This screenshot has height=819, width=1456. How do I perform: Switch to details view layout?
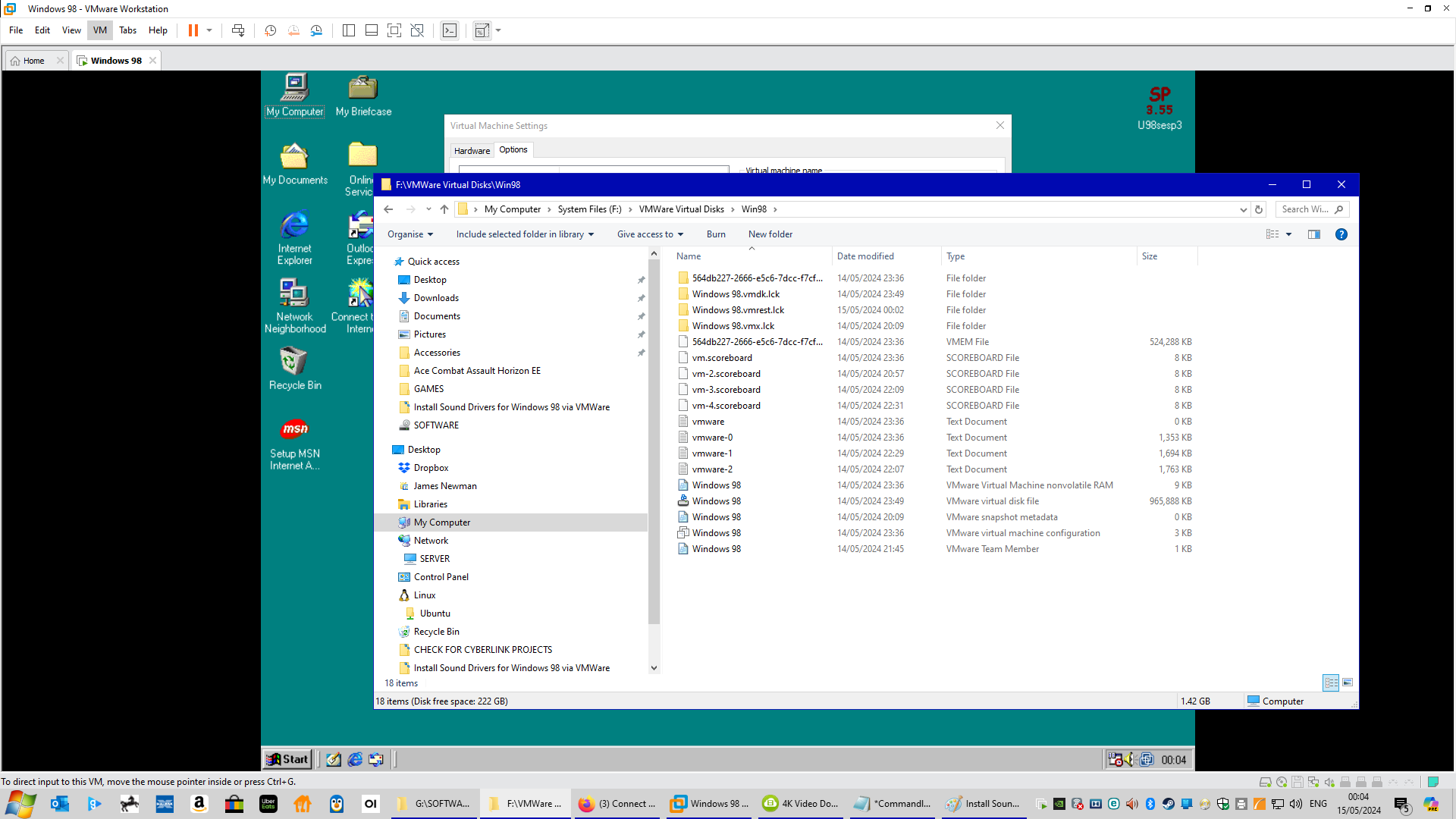point(1331,682)
